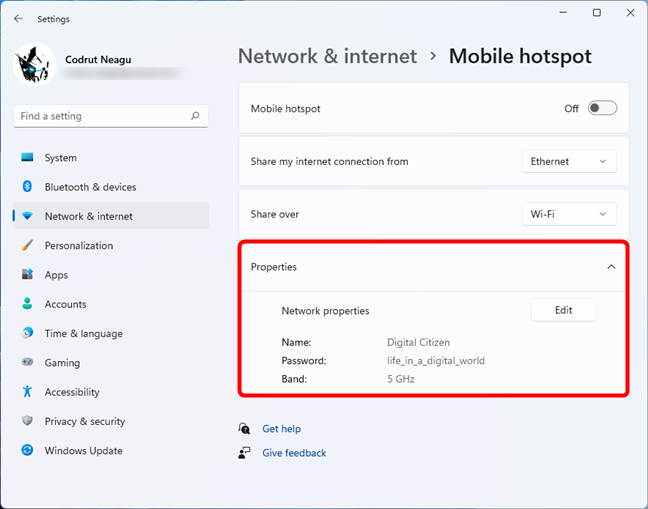Click the Off status text
Screen dimensions: 648x509
point(572,109)
